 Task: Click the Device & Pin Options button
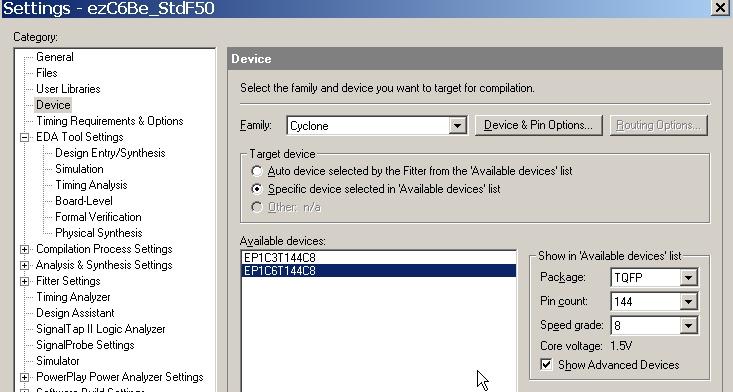coord(539,125)
